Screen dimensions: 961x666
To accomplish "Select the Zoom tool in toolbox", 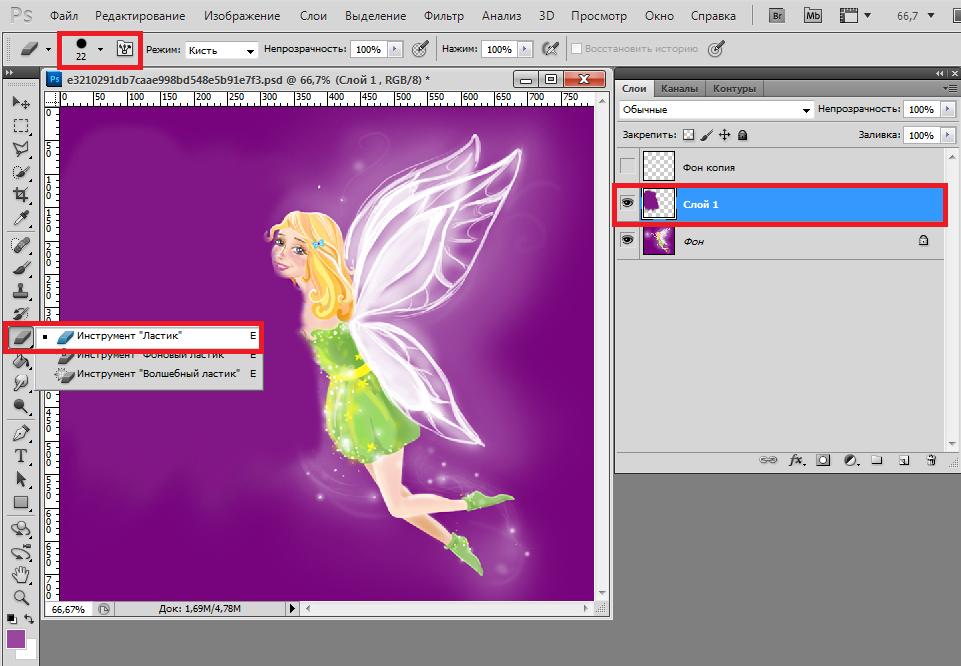I will pos(21,597).
